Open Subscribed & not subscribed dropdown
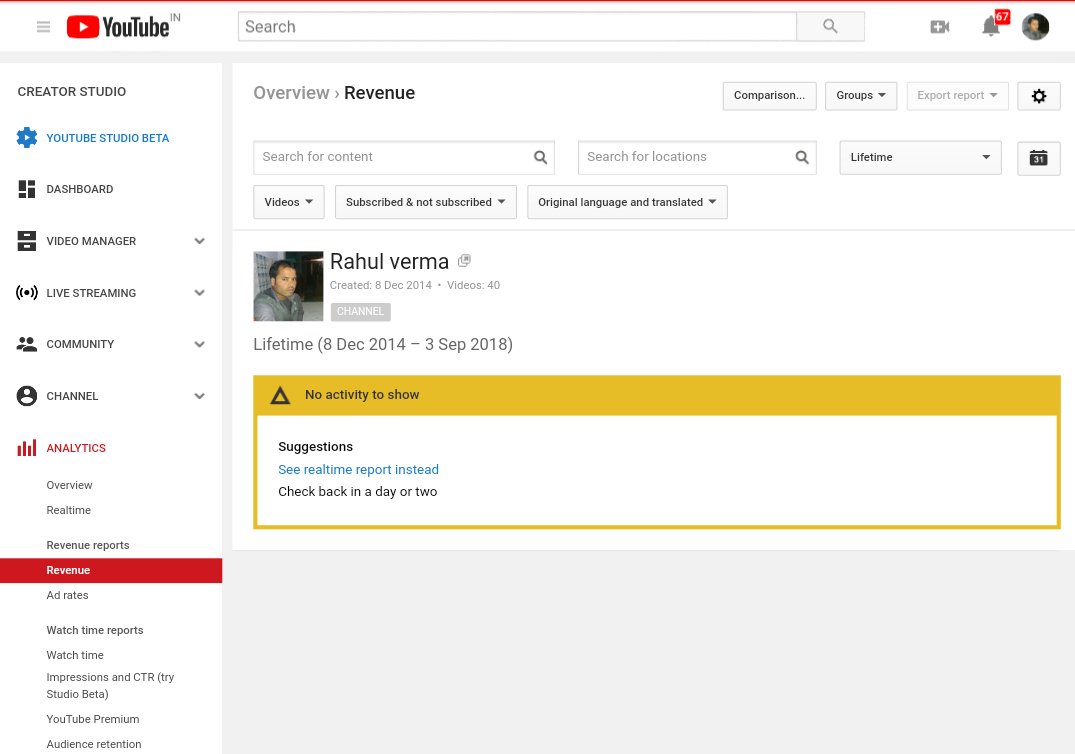 click(426, 202)
